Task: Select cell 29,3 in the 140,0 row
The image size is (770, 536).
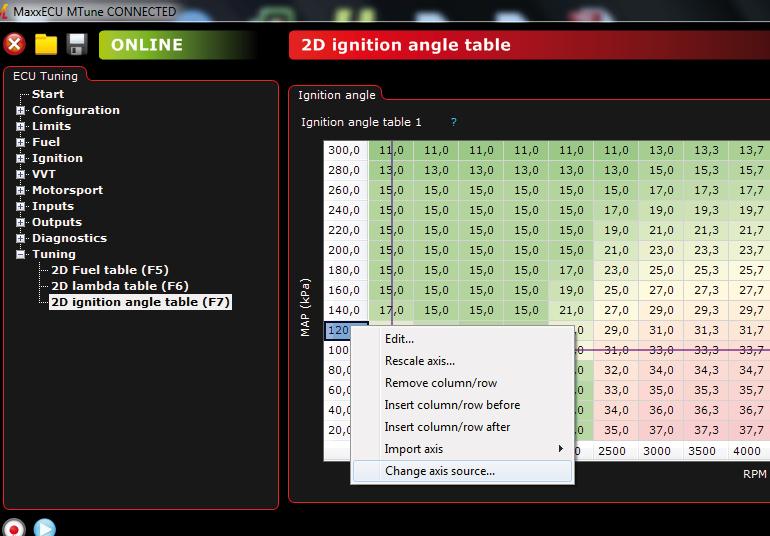Action: click(706, 310)
